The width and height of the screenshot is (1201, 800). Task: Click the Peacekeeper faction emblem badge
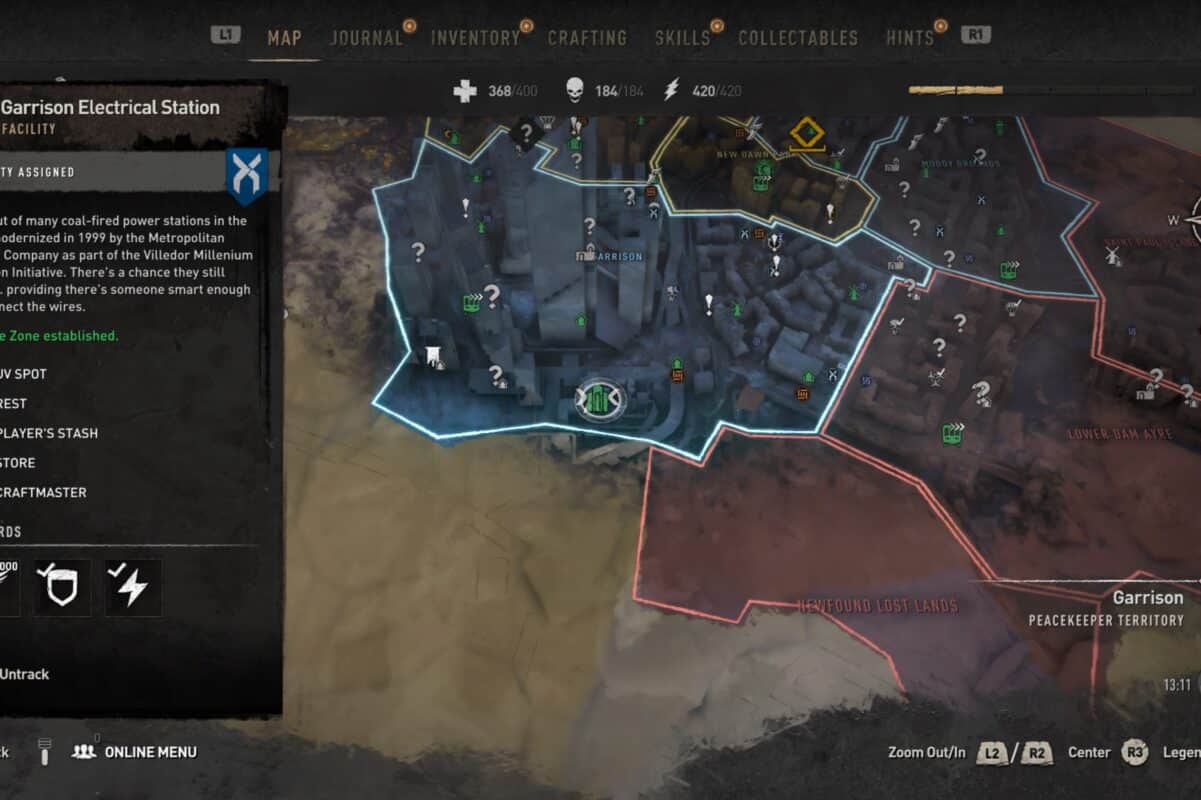tap(247, 176)
